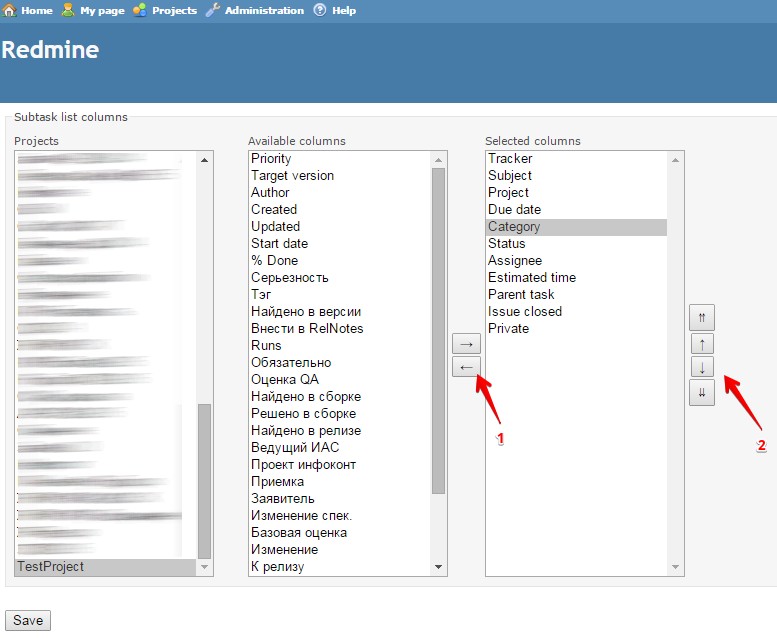Click Available columns scrollbar up arrow

pyautogui.click(x=439, y=160)
